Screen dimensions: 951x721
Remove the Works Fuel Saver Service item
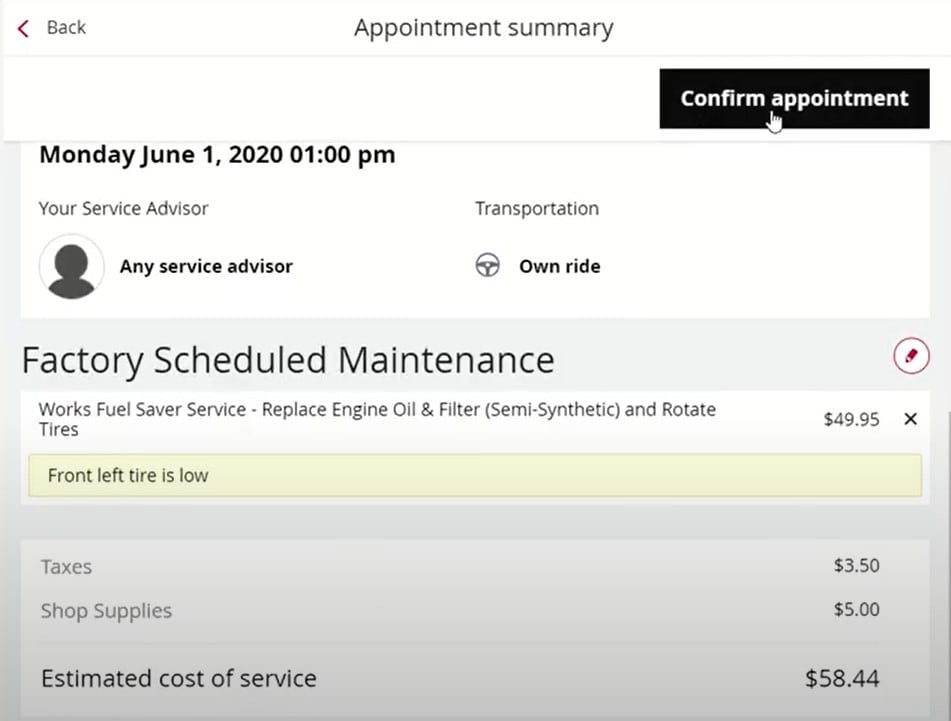(x=910, y=418)
